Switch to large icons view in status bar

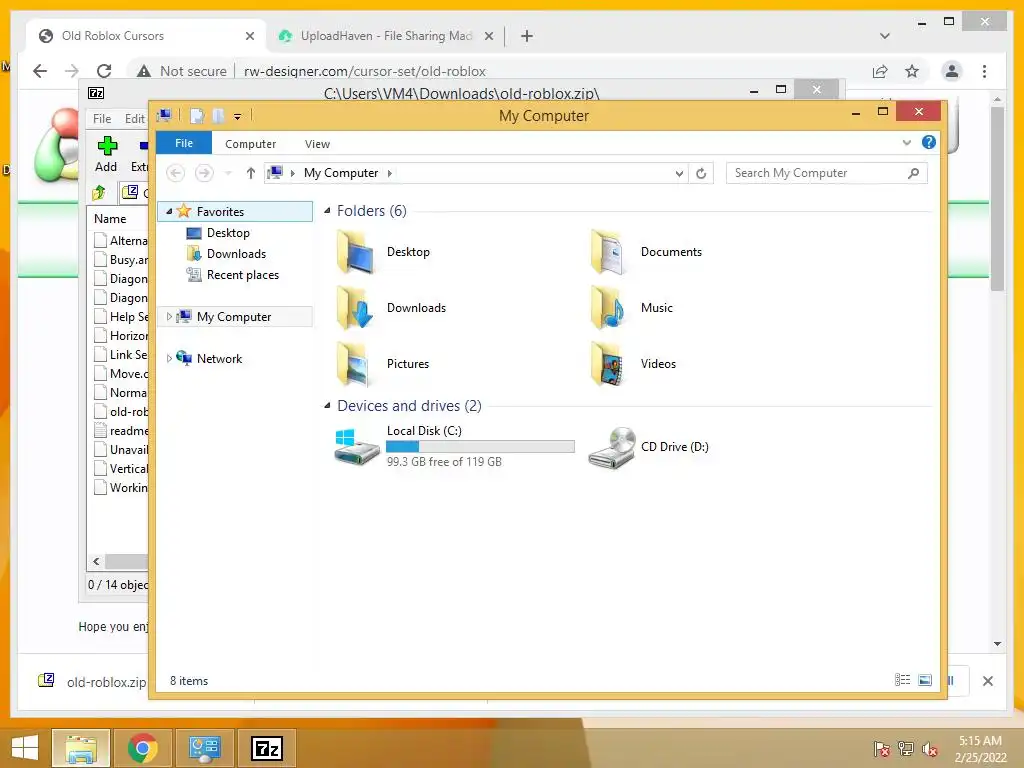(925, 680)
